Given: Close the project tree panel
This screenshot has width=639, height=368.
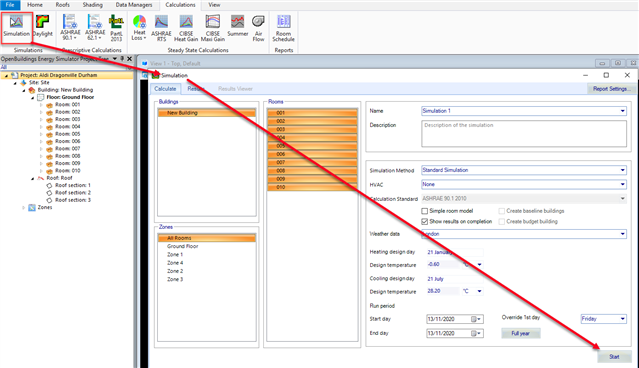Looking at the screenshot, I should click(130, 59).
